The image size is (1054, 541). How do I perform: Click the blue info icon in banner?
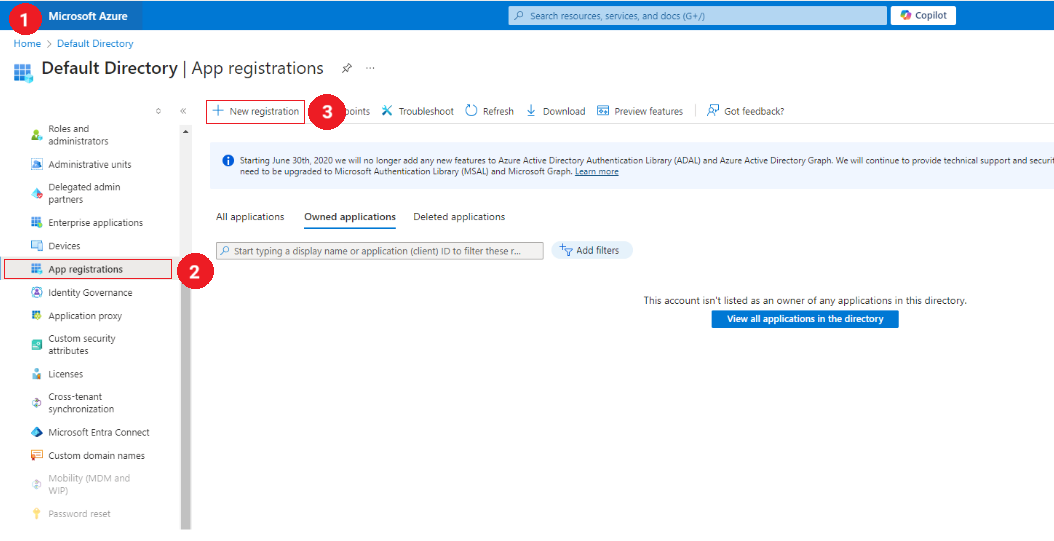[x=229, y=161]
